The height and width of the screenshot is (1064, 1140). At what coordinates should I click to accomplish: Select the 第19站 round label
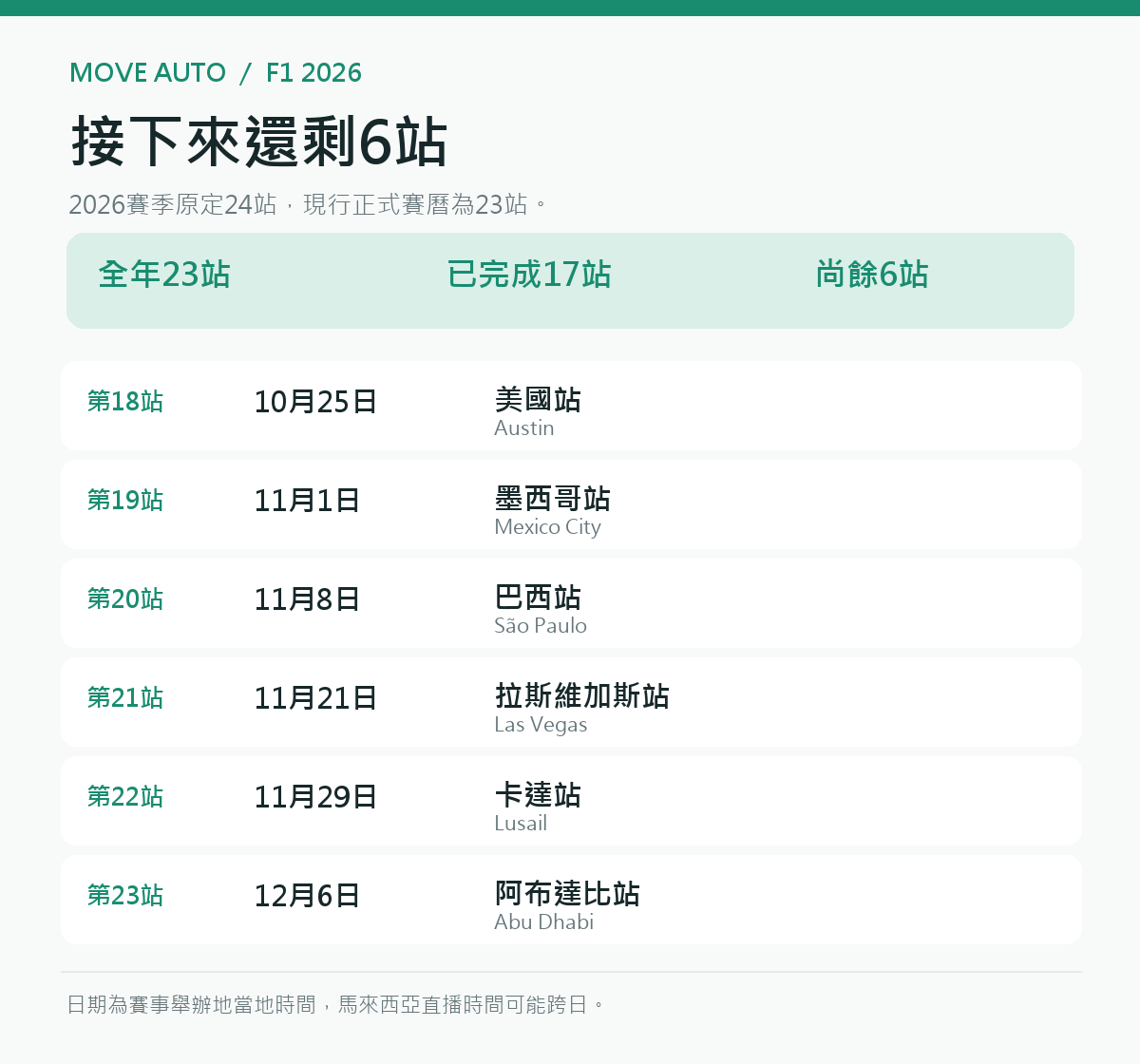tap(125, 501)
